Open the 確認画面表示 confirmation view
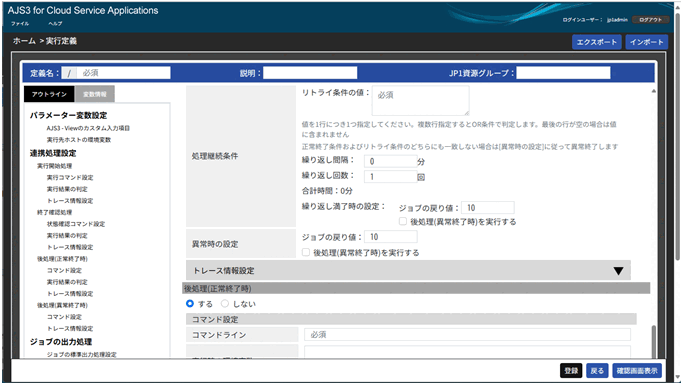The height and width of the screenshot is (384, 682). [637, 371]
